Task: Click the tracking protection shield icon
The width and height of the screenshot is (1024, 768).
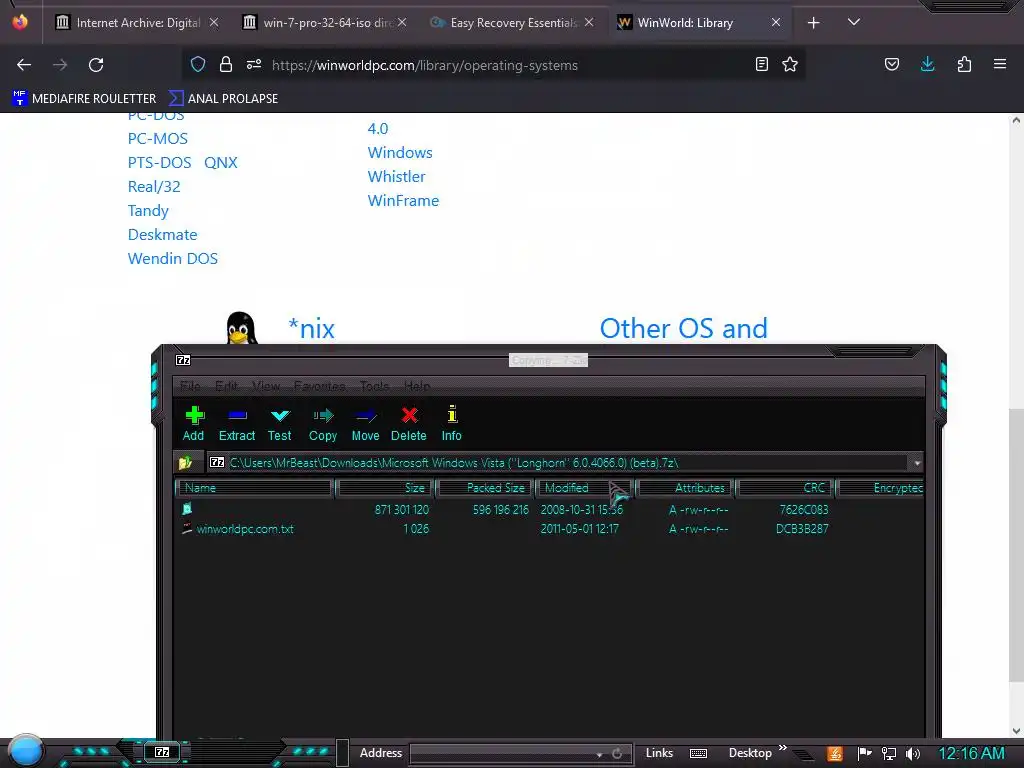Action: (x=198, y=64)
